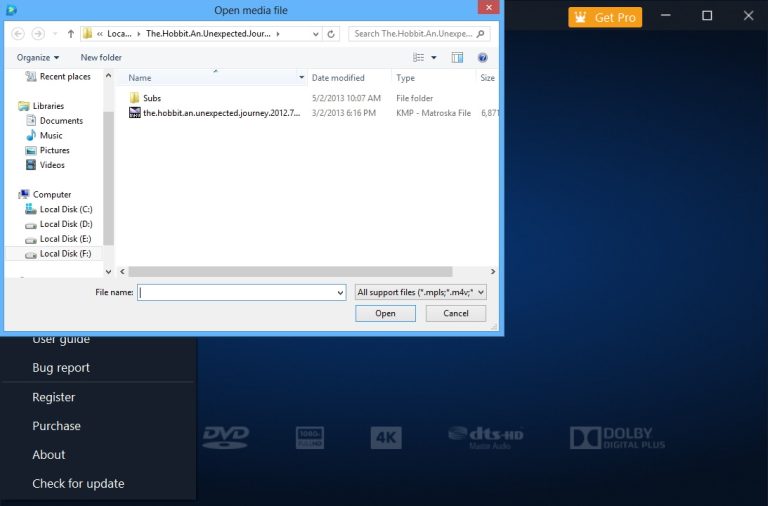Click the Bug report menu item
The image size is (768, 506).
(61, 368)
